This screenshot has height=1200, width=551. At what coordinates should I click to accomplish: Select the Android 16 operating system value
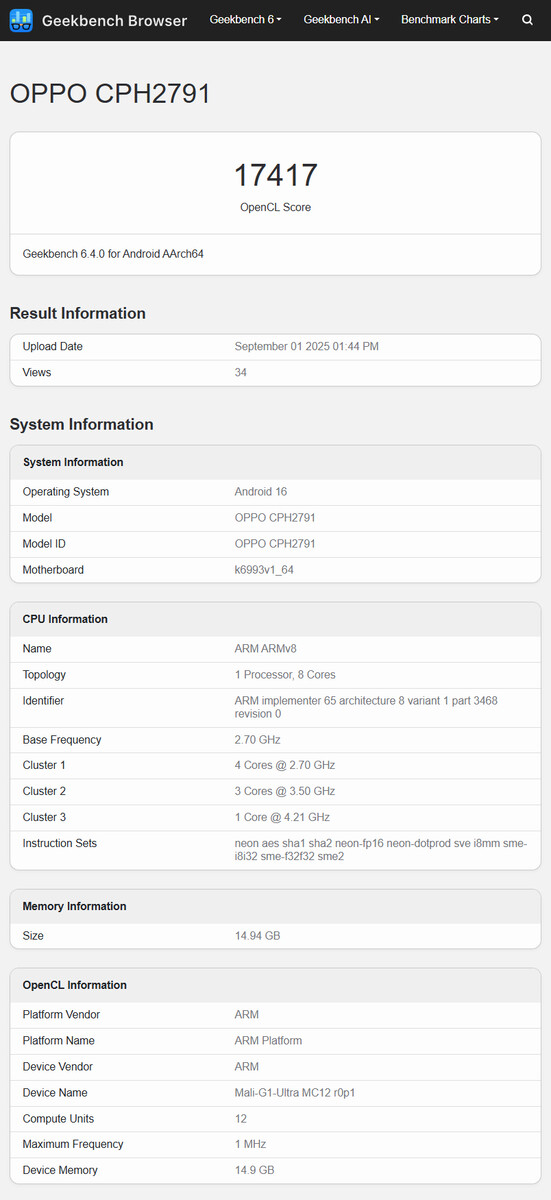pos(260,491)
